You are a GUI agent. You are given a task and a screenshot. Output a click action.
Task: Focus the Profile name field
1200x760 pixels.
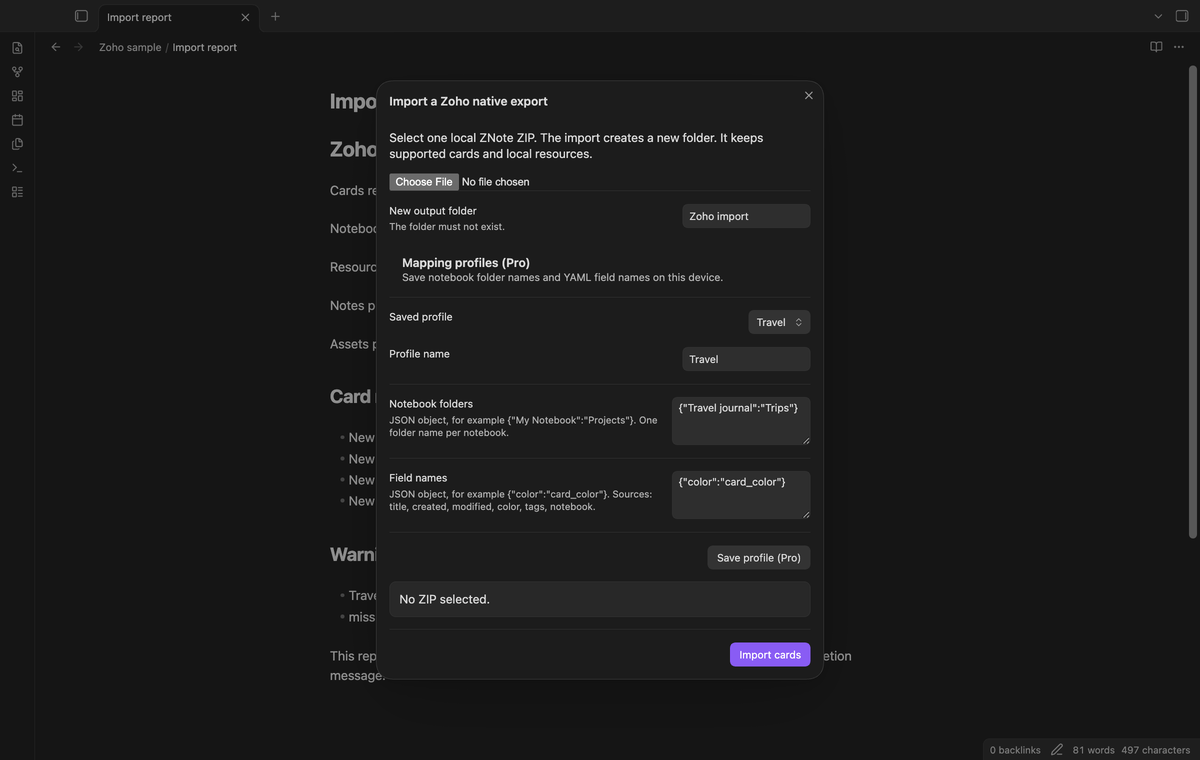[x=746, y=359]
